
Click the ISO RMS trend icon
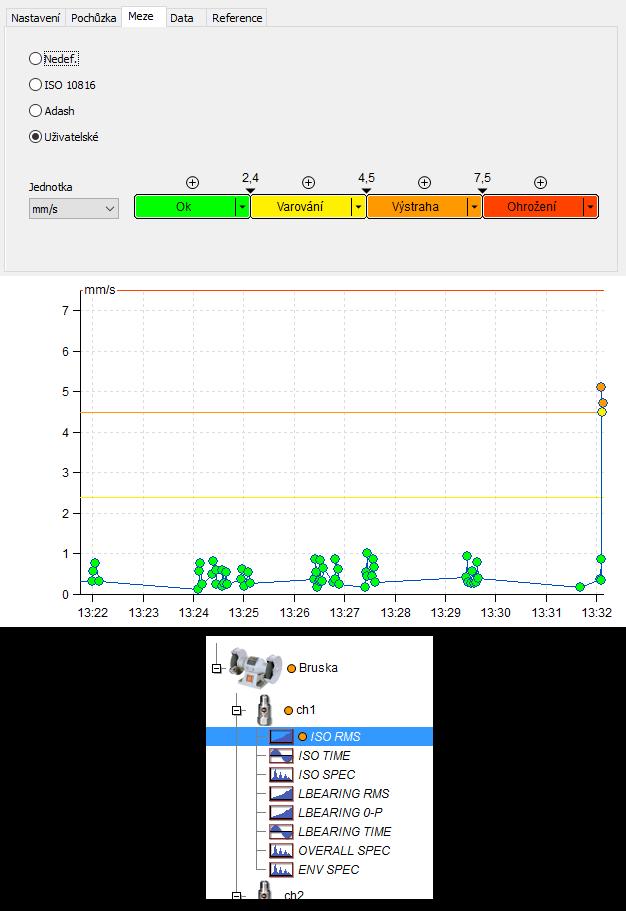click(x=281, y=737)
